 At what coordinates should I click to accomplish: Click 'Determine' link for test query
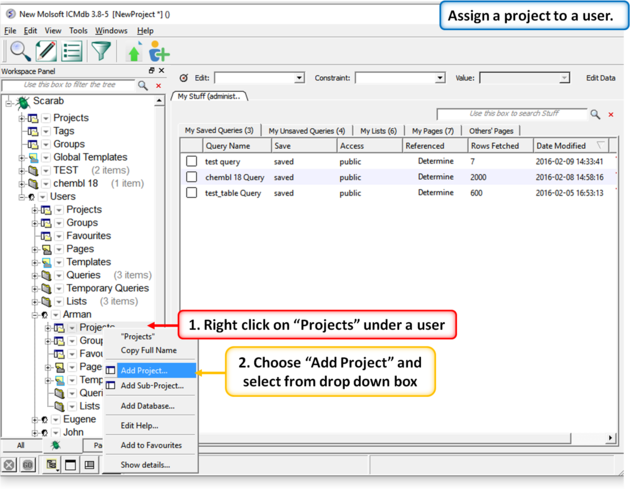[x=435, y=162]
